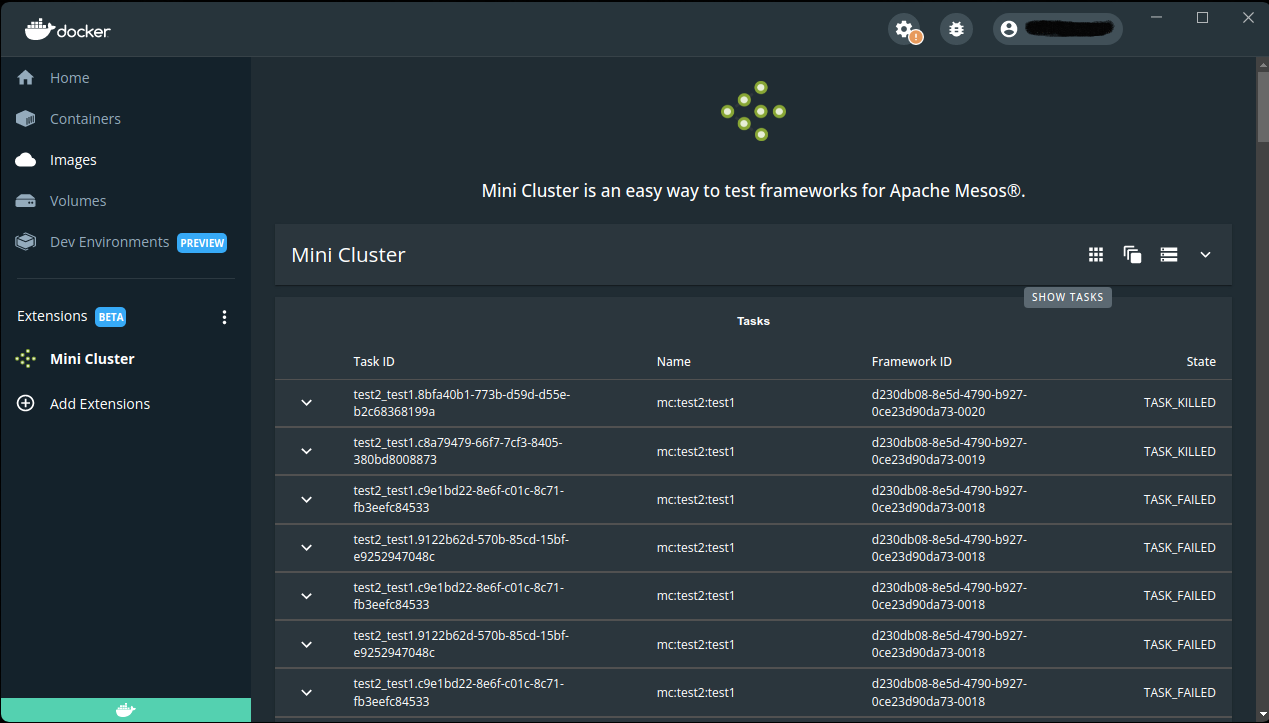Open the Troubleshoot bug icon

click(956, 29)
